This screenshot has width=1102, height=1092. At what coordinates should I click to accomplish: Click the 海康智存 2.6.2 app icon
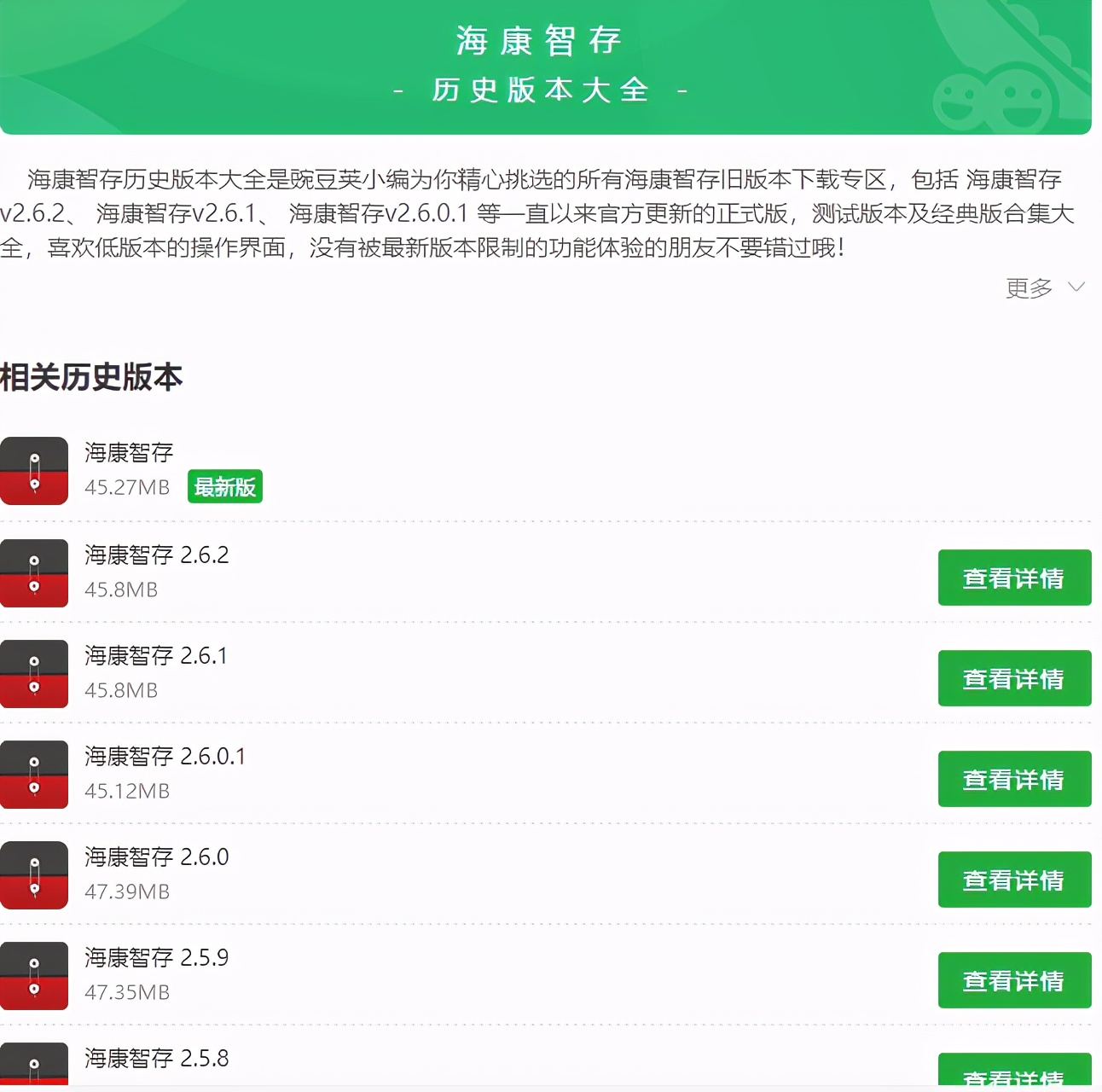[x=34, y=573]
